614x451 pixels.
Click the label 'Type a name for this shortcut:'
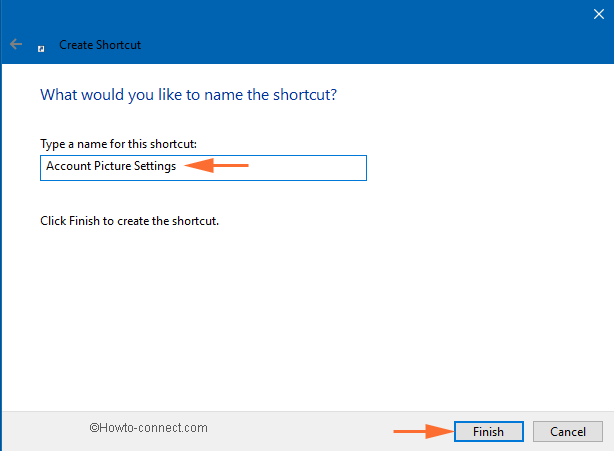point(118,144)
